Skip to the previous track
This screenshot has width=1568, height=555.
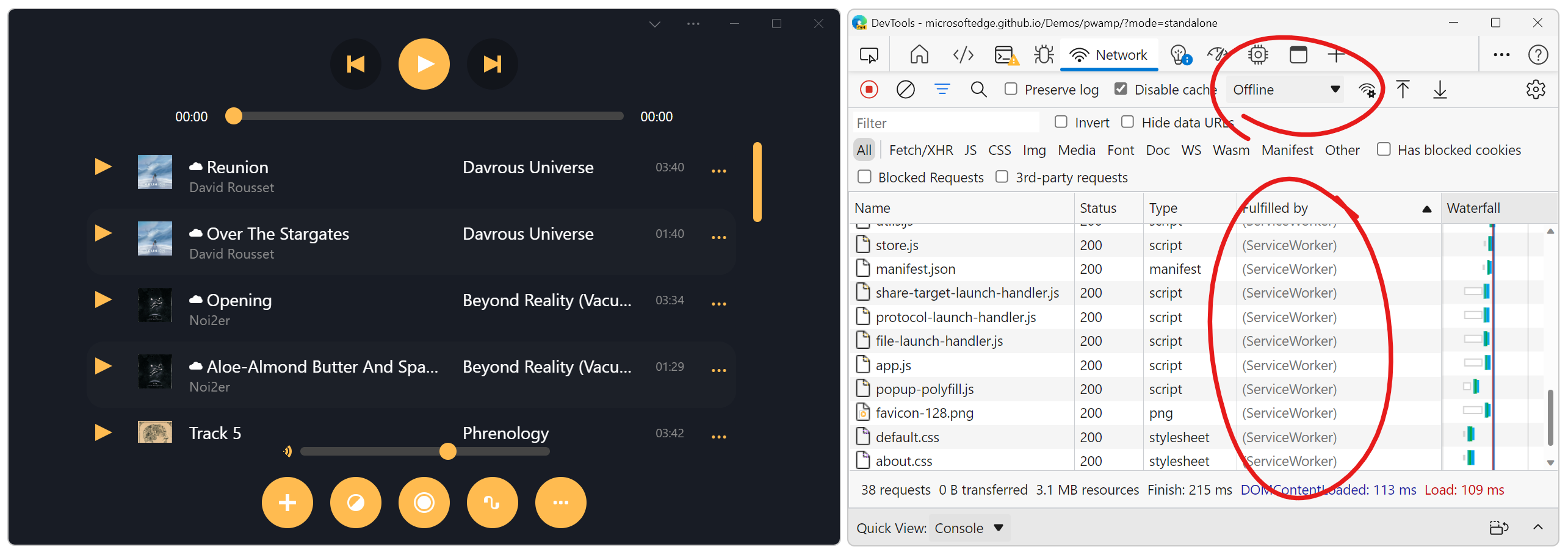[x=355, y=64]
